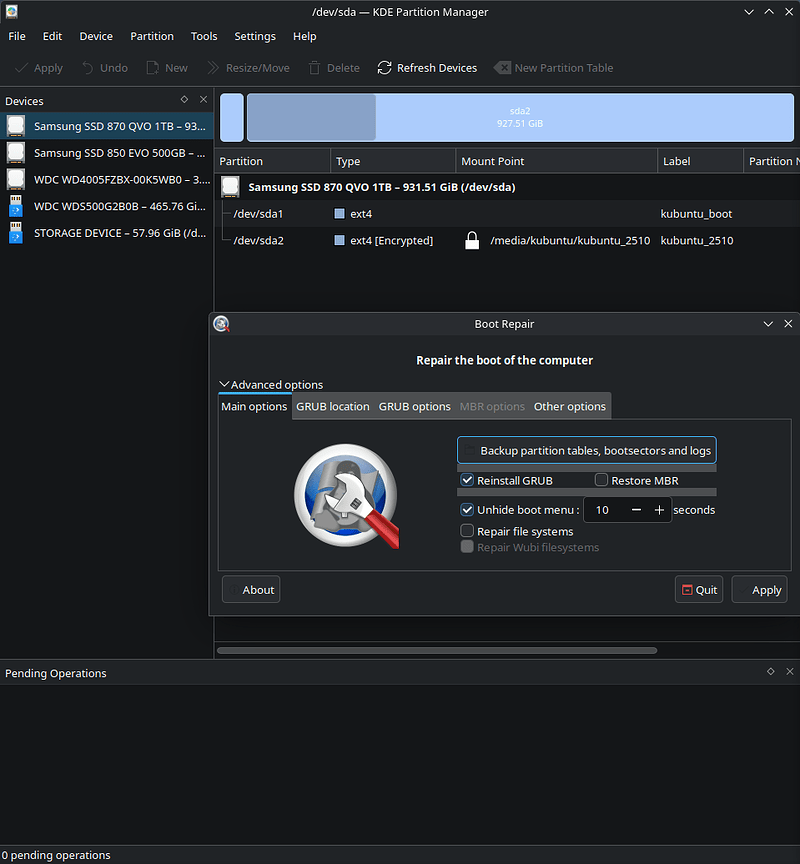The image size is (800, 864).
Task: Click the New Partition Table toolbar icon
Action: coord(502,68)
